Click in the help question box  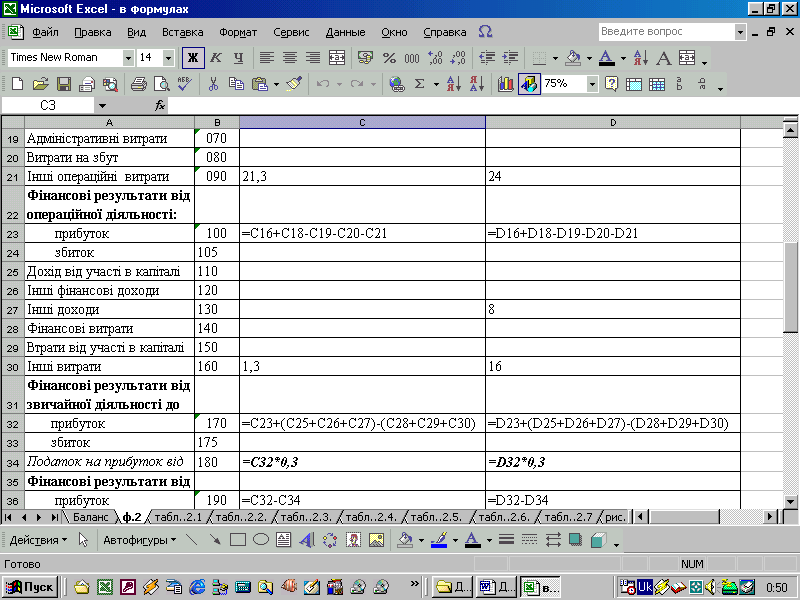[x=666, y=32]
